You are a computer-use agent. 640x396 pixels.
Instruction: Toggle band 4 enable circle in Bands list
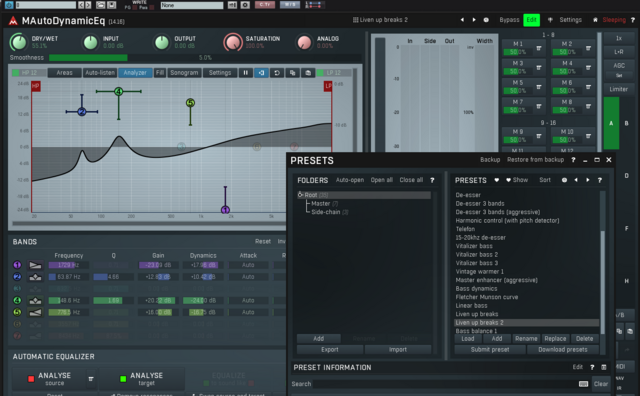(17, 300)
